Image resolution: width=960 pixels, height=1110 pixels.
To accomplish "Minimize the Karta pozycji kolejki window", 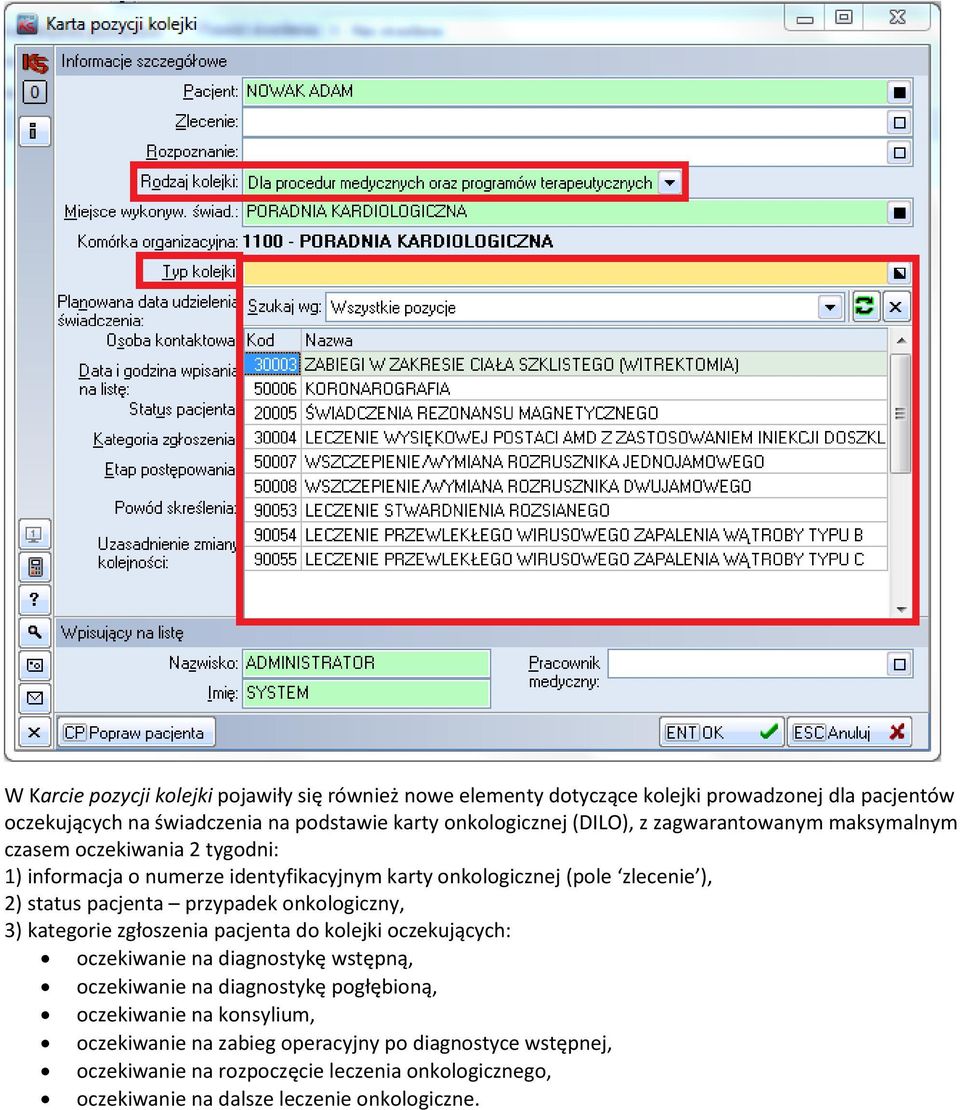I will click(x=805, y=18).
